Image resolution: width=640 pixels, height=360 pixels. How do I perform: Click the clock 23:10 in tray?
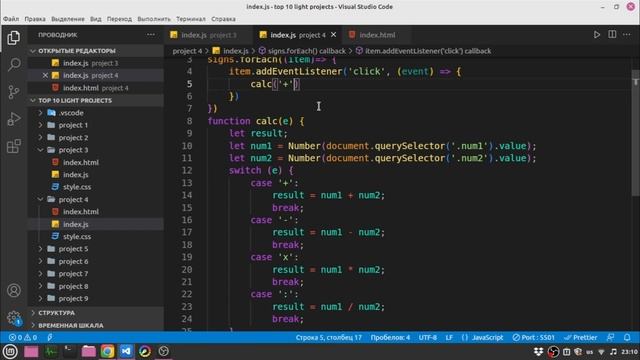(629, 351)
